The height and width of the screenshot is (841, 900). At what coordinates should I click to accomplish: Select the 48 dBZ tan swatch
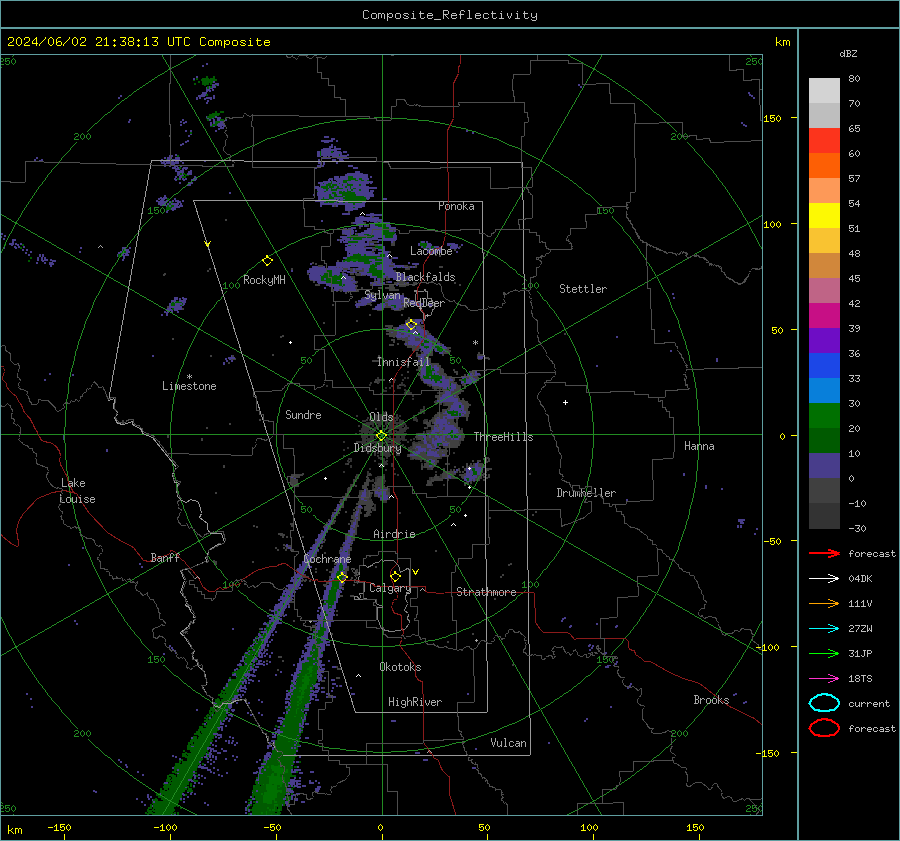(824, 266)
